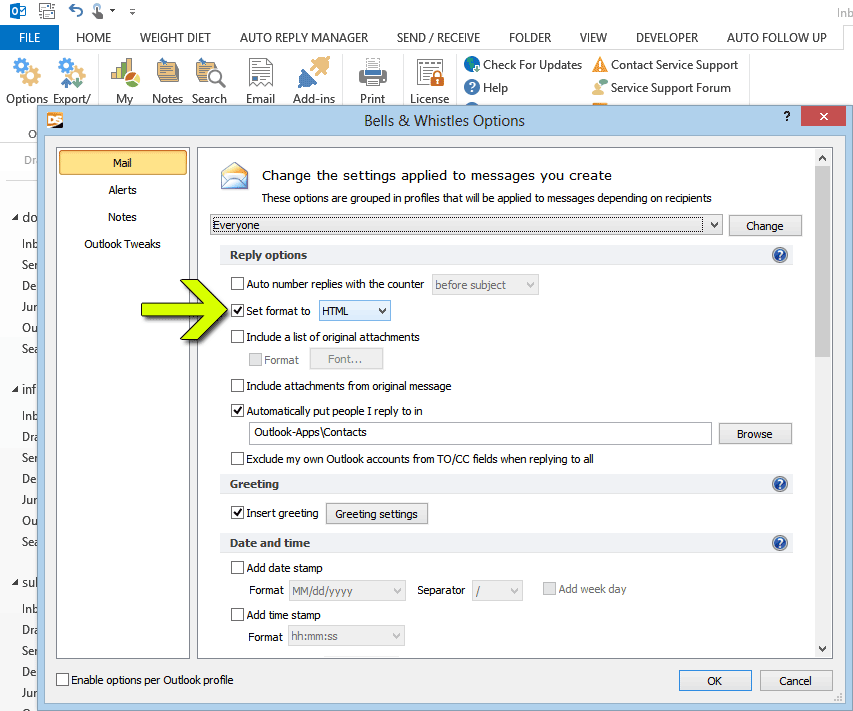Switch to the AUTO REPLY MANAGER tab
This screenshot has width=853, height=711.
click(304, 38)
